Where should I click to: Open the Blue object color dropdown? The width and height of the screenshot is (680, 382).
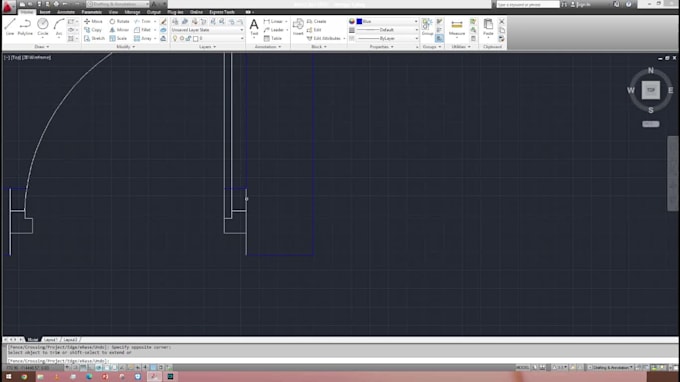click(387, 21)
